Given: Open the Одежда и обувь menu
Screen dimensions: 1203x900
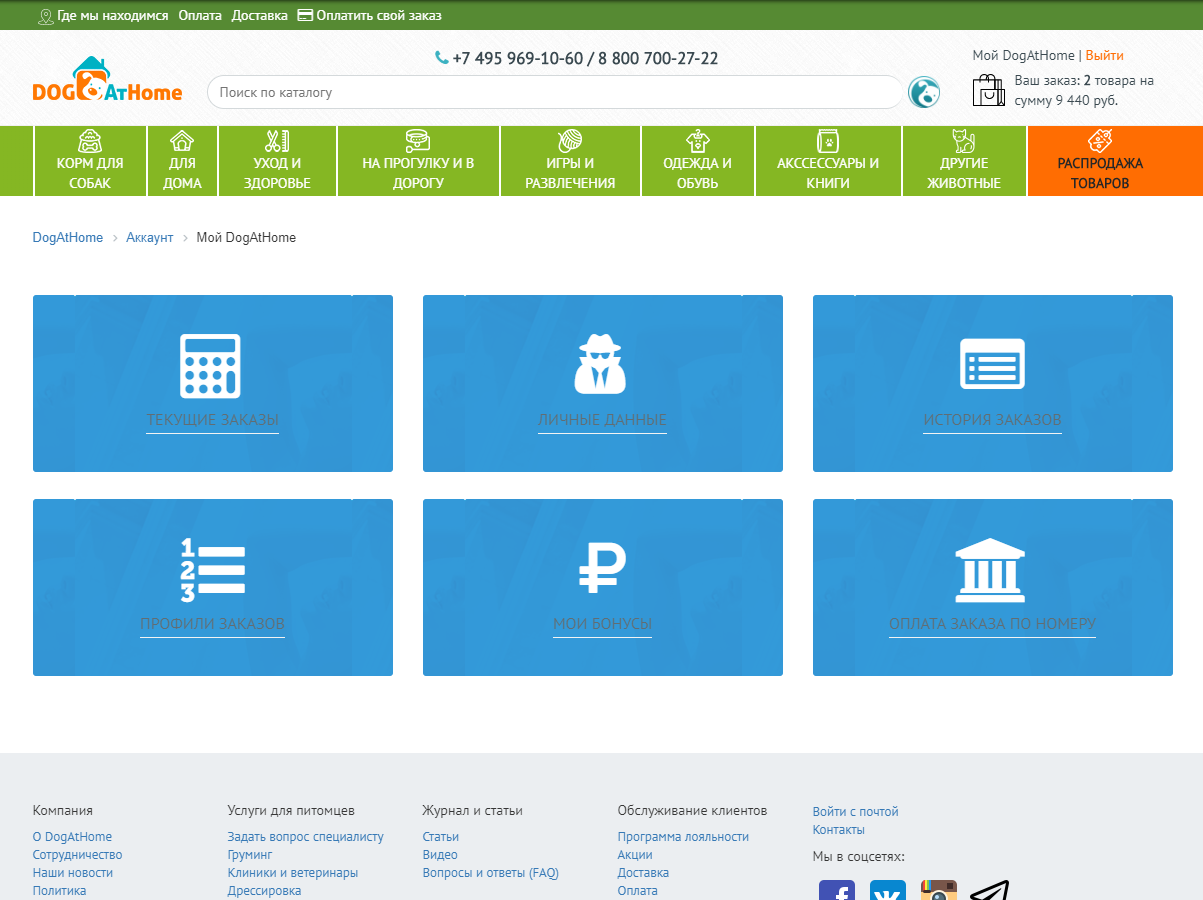Looking at the screenshot, I should [697, 161].
